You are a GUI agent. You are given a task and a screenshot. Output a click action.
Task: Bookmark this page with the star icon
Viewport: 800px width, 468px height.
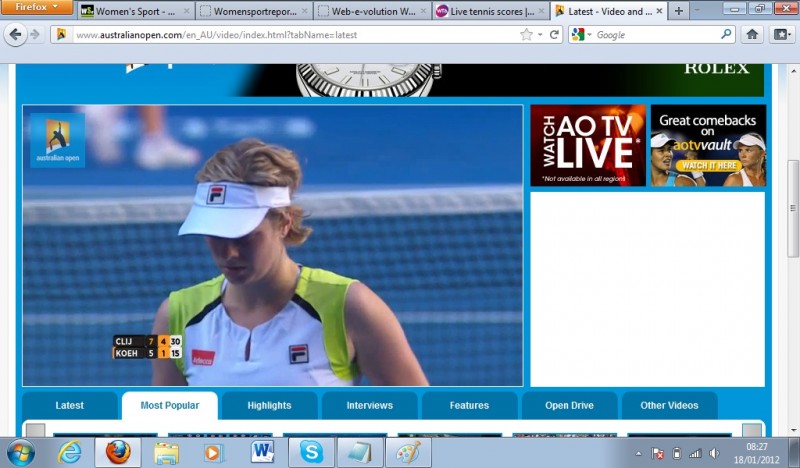tap(526, 34)
